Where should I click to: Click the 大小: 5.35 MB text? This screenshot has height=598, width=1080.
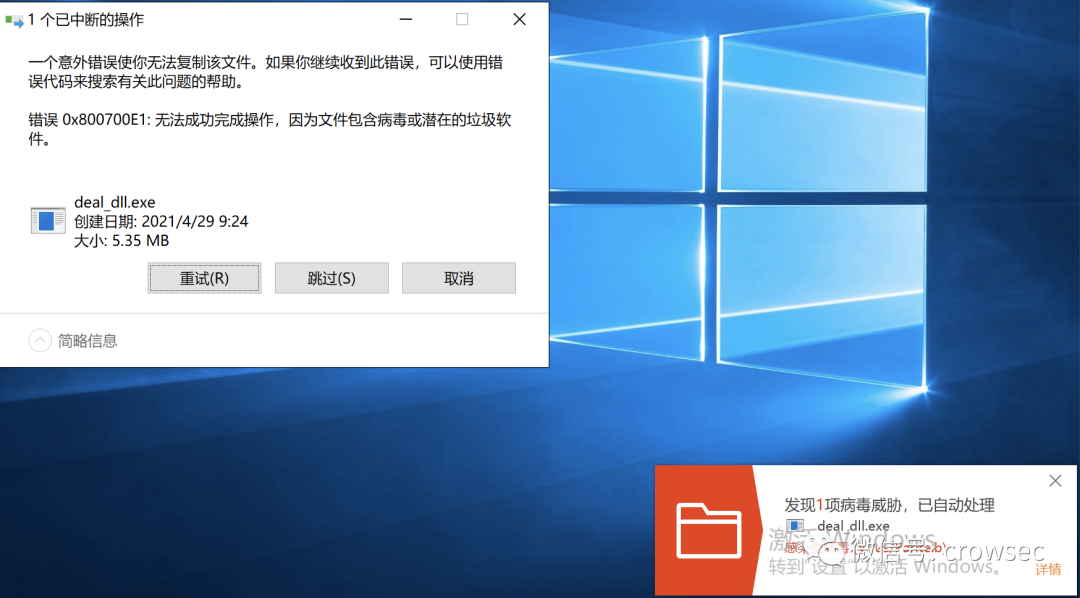(121, 241)
